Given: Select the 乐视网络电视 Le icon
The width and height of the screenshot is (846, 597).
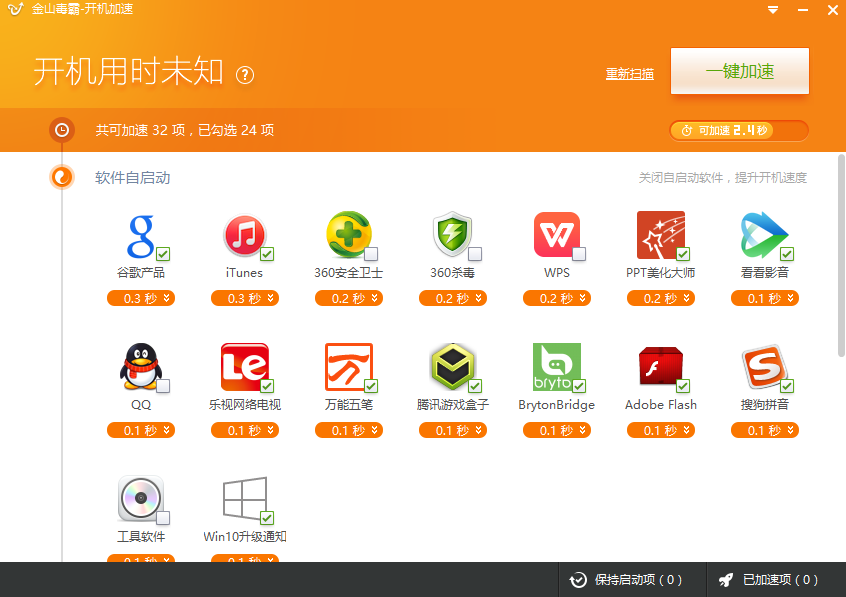Looking at the screenshot, I should [x=244, y=367].
